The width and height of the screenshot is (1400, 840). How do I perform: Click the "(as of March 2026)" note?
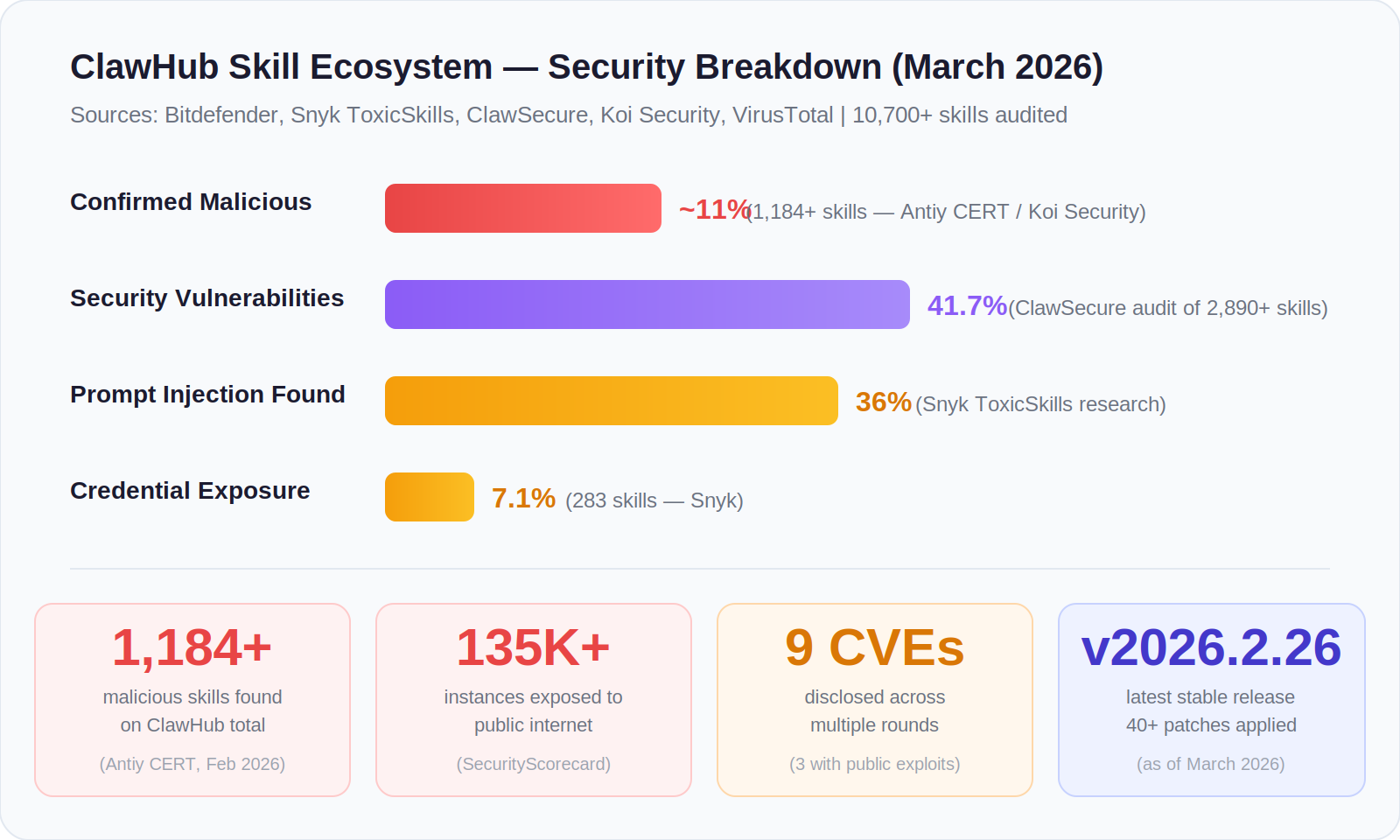[1211, 764]
